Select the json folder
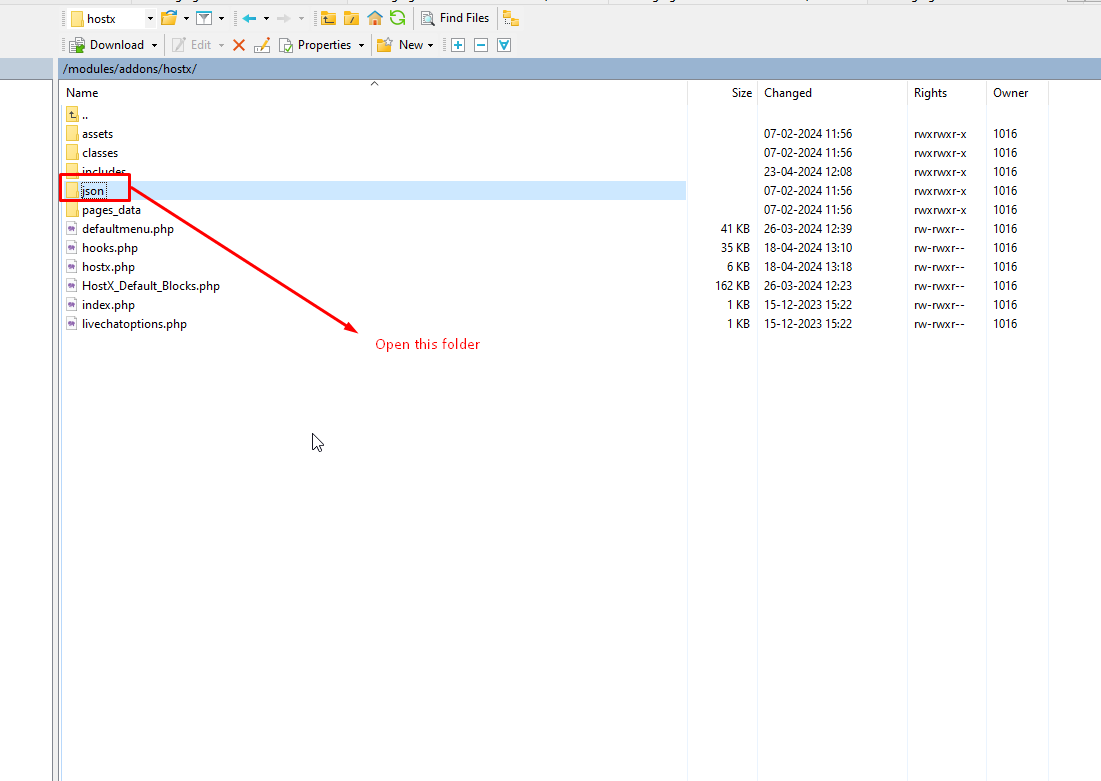 tap(93, 191)
